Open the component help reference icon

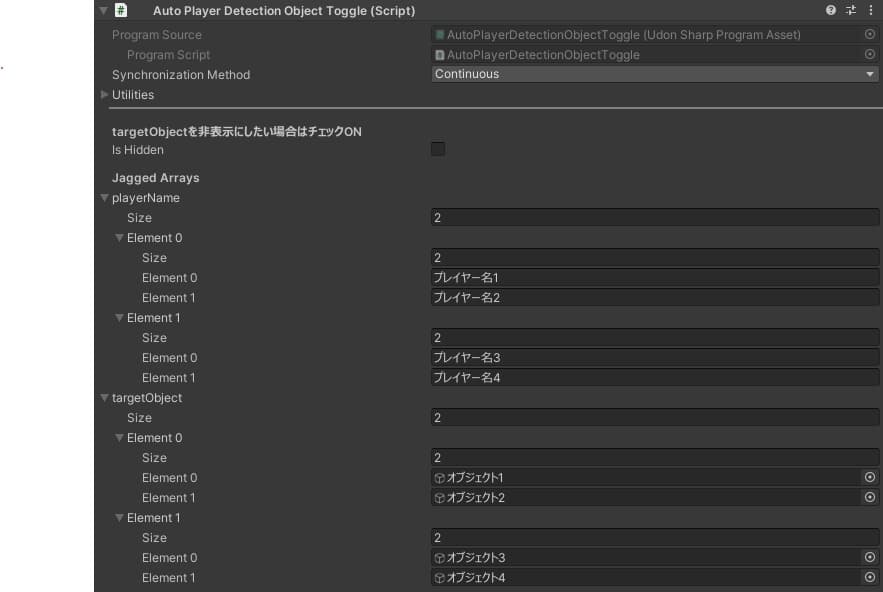click(x=831, y=10)
